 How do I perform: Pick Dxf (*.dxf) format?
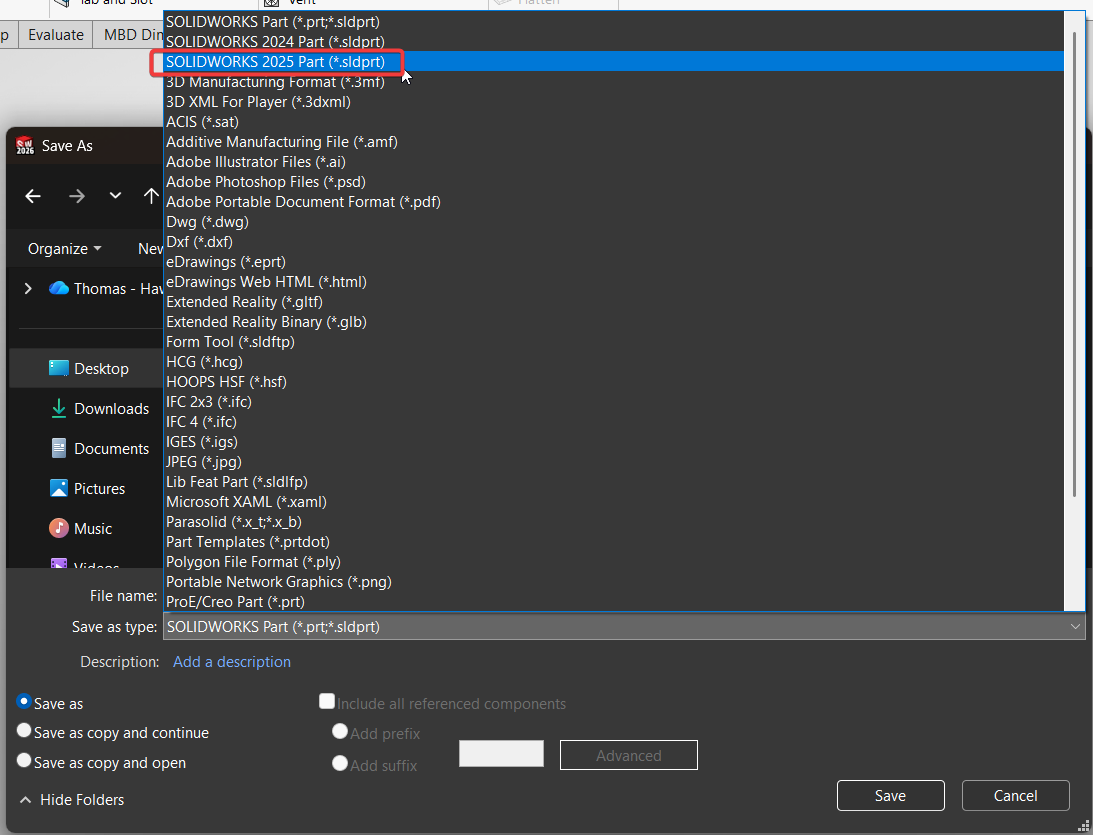click(613, 242)
